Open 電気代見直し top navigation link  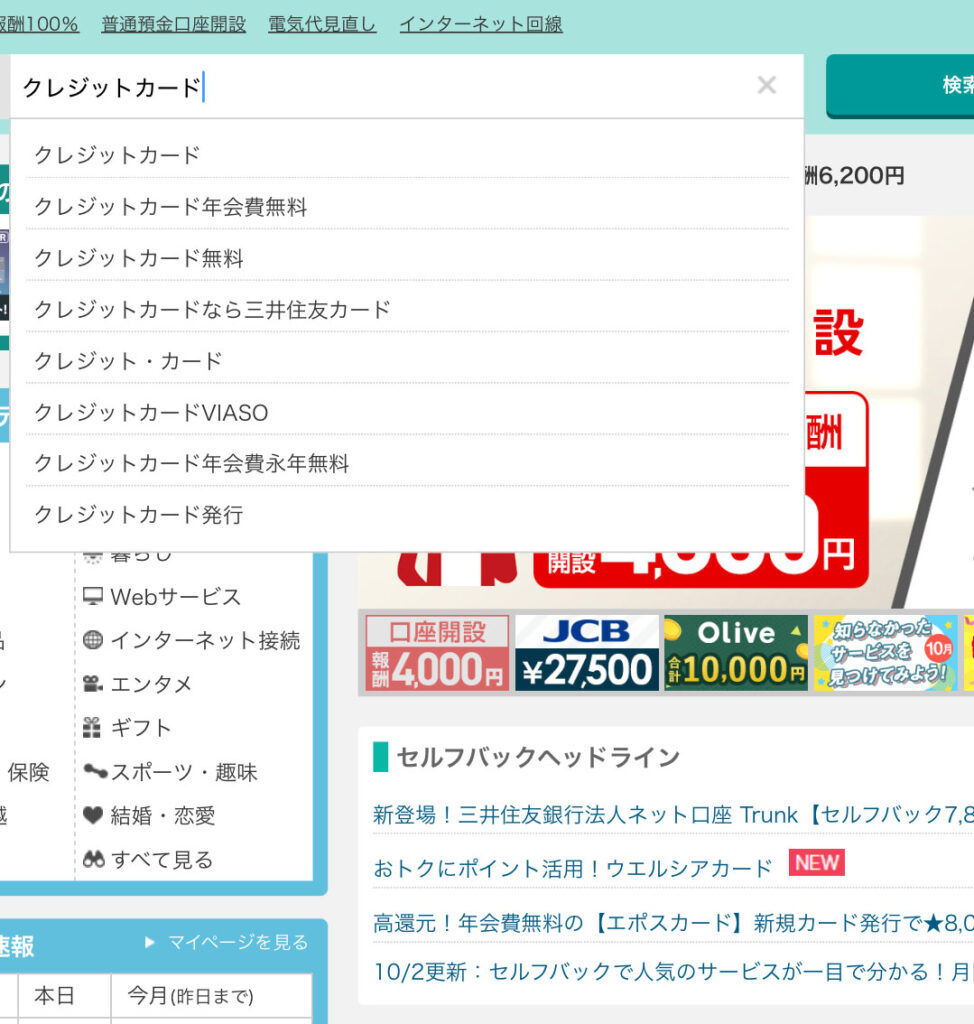(322, 24)
